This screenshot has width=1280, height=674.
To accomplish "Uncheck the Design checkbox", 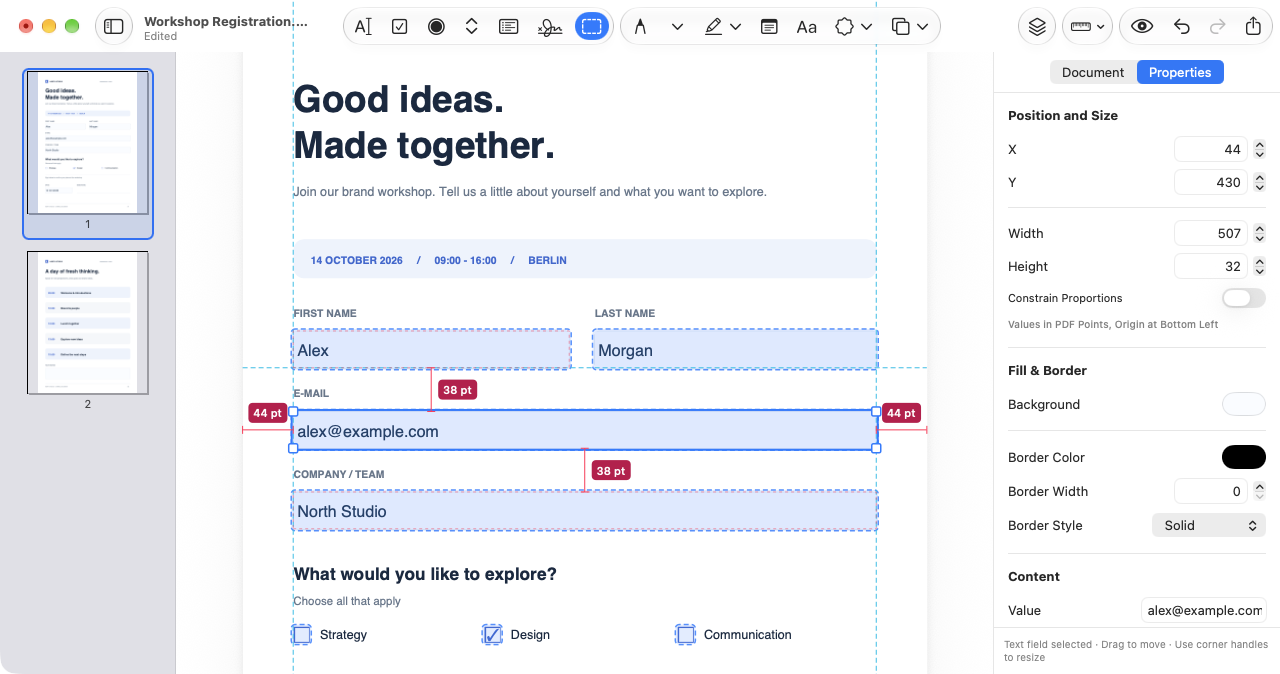I will click(492, 634).
